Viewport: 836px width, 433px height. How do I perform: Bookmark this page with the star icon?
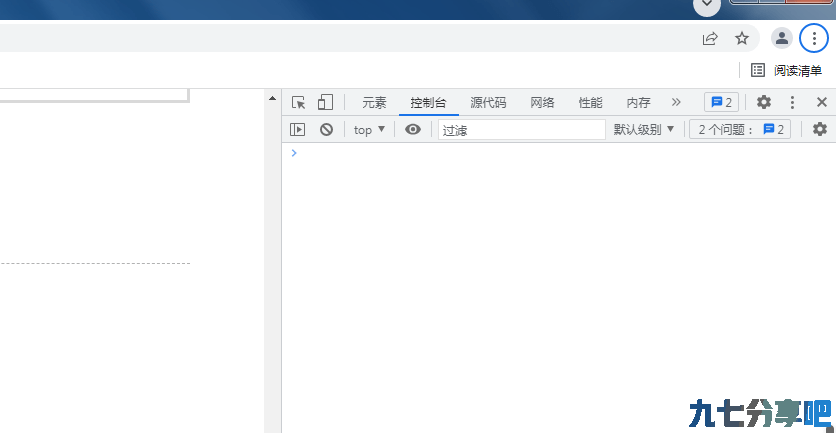tap(742, 38)
